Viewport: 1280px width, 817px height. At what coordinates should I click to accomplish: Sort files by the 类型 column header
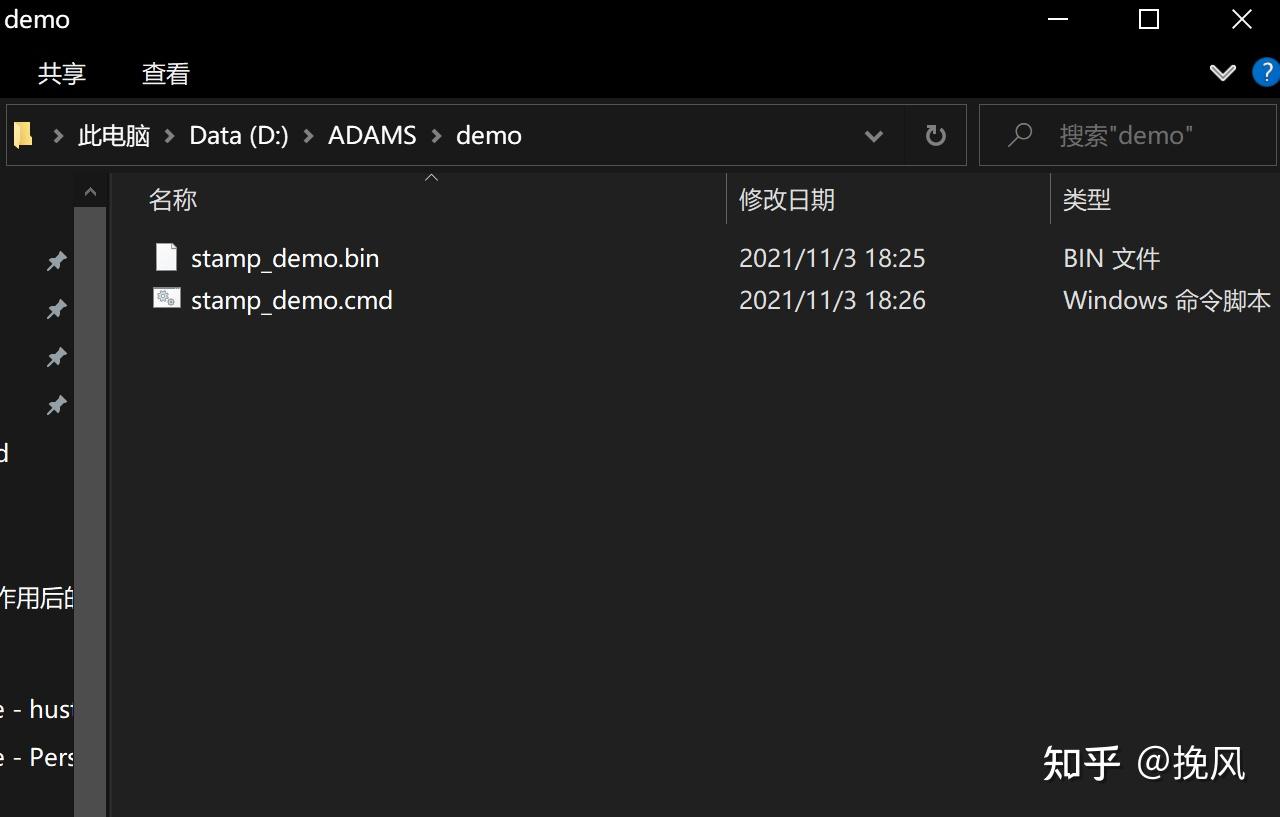(1086, 199)
